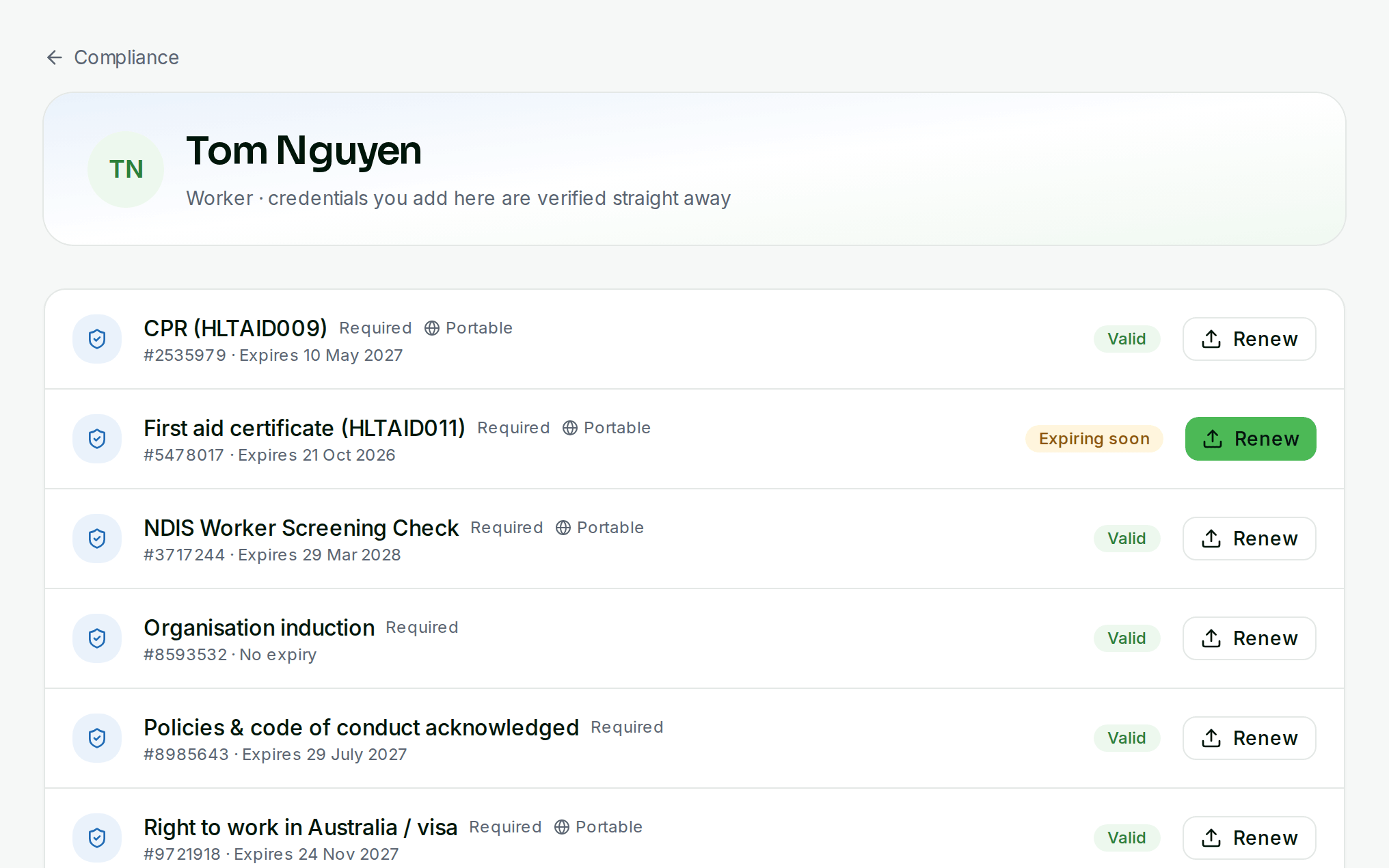Click the Required tag on Organisation induction
This screenshot has height=868, width=1389.
[x=422, y=627]
